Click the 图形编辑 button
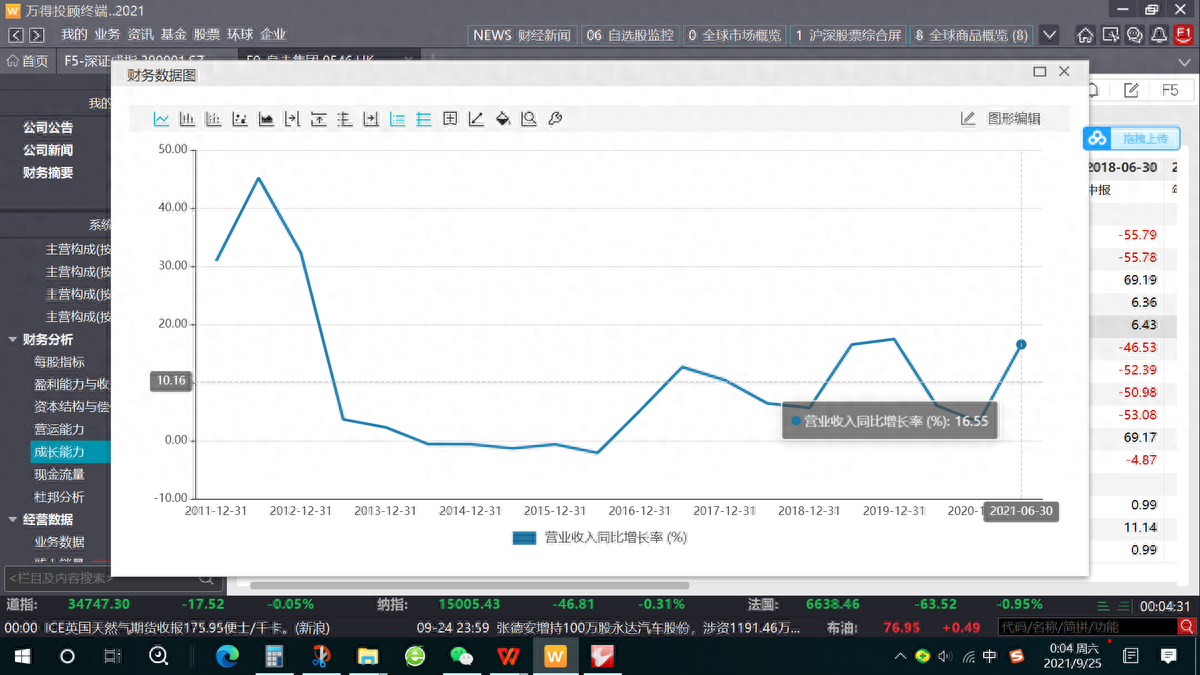The width and height of the screenshot is (1200, 675). [x=1002, y=119]
